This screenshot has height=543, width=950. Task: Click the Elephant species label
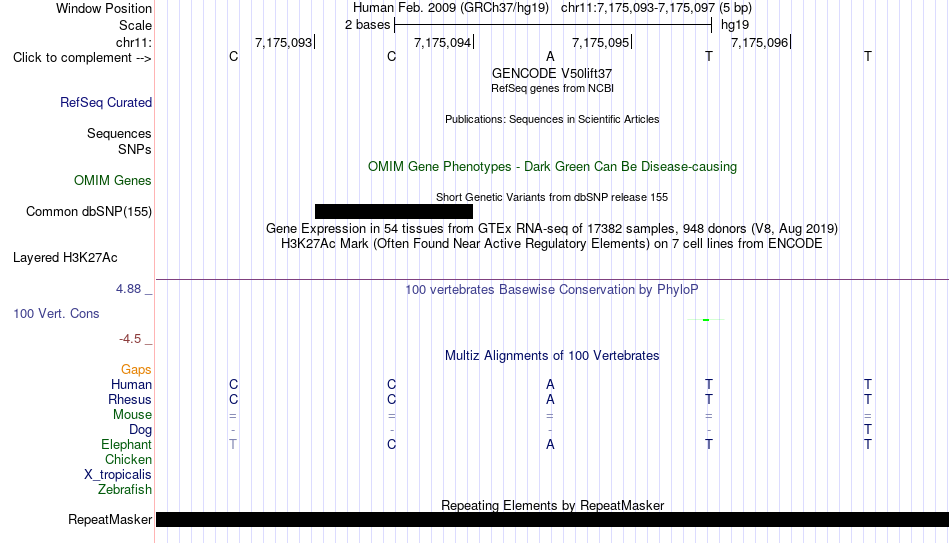(x=127, y=445)
